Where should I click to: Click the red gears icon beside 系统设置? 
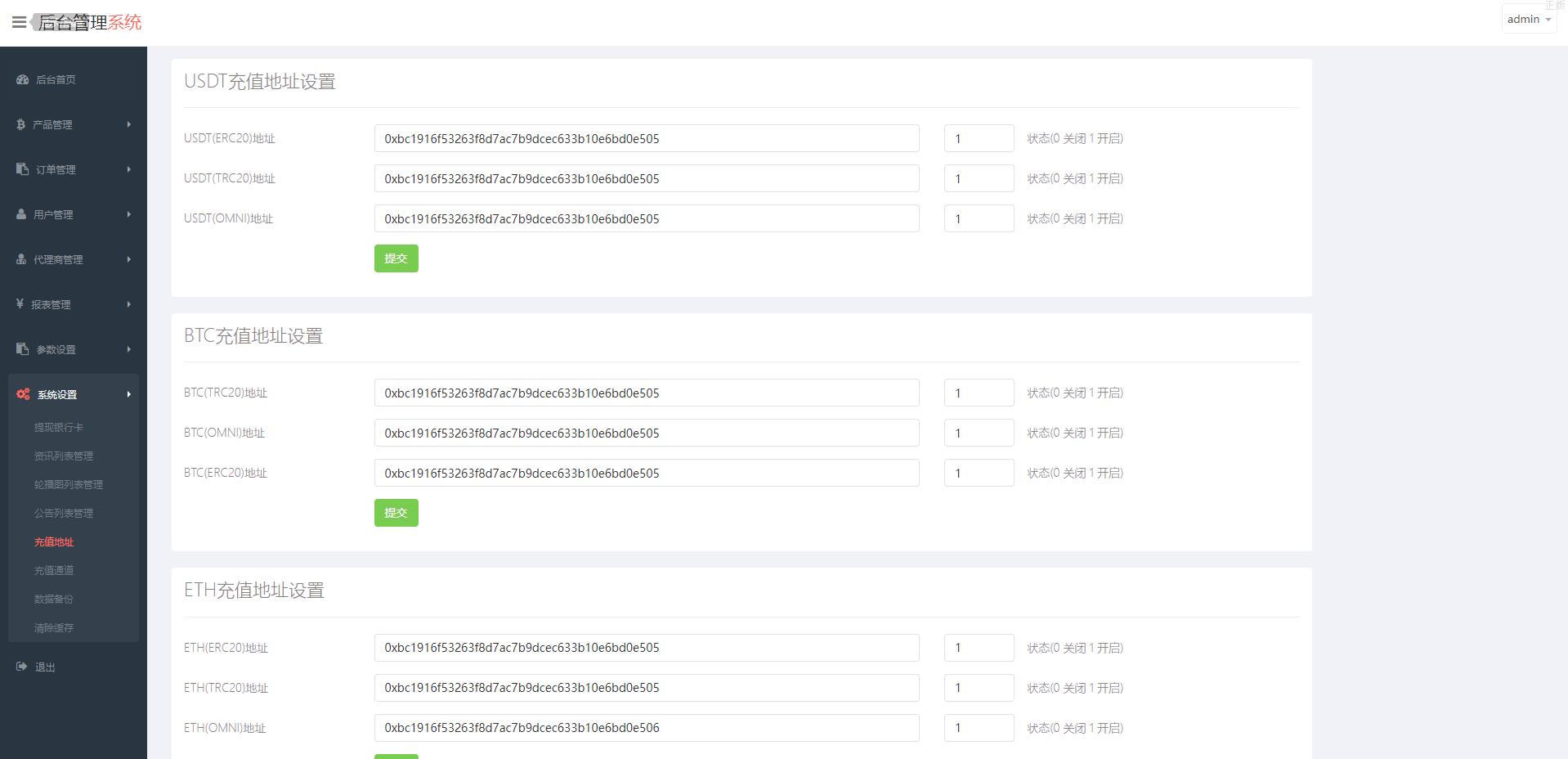(23, 393)
